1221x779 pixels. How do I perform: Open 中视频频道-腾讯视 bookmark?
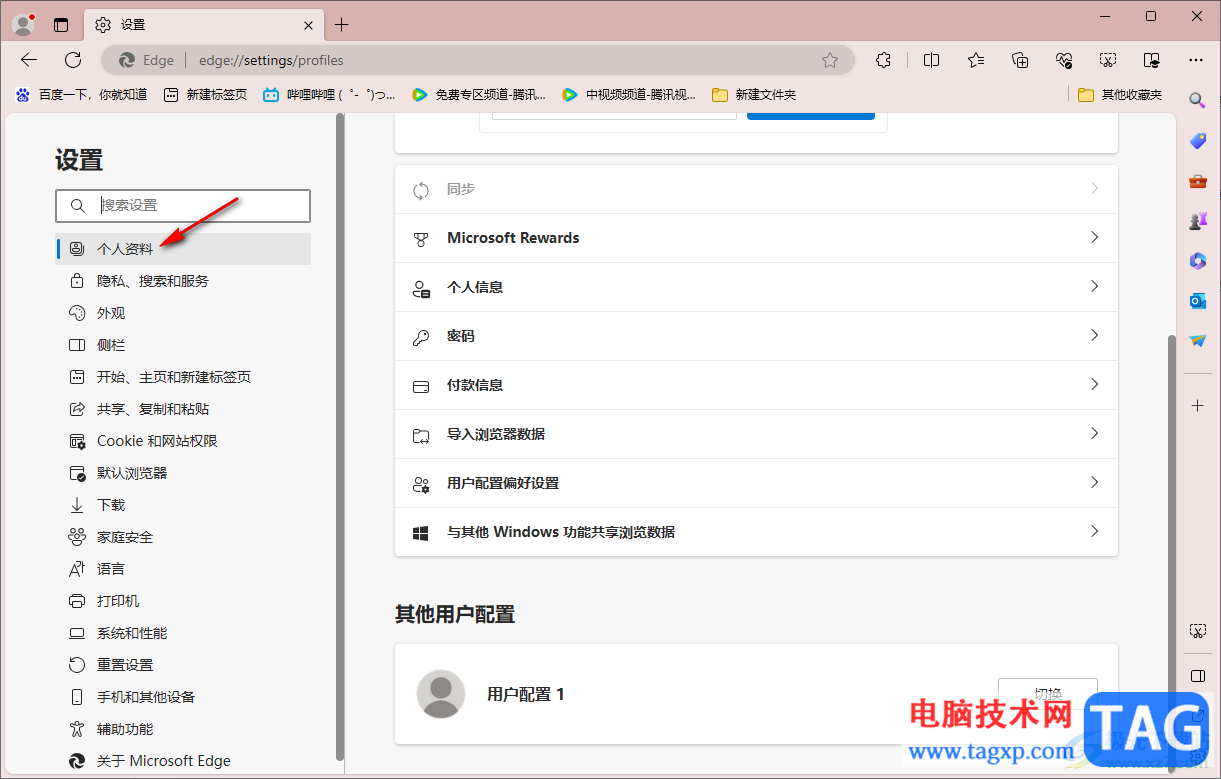629,94
